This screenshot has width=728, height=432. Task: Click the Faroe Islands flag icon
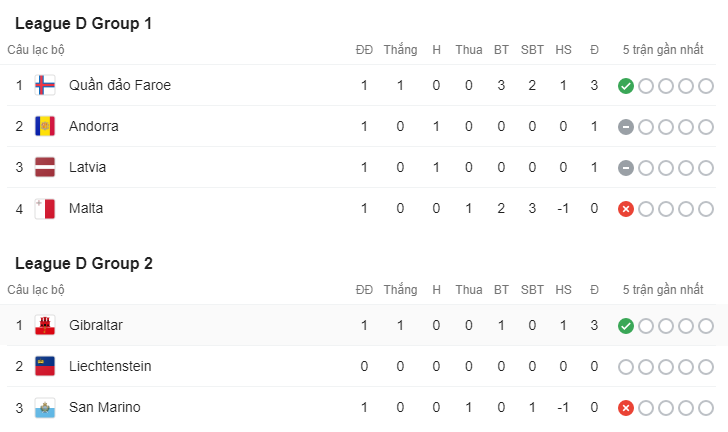(x=45, y=85)
